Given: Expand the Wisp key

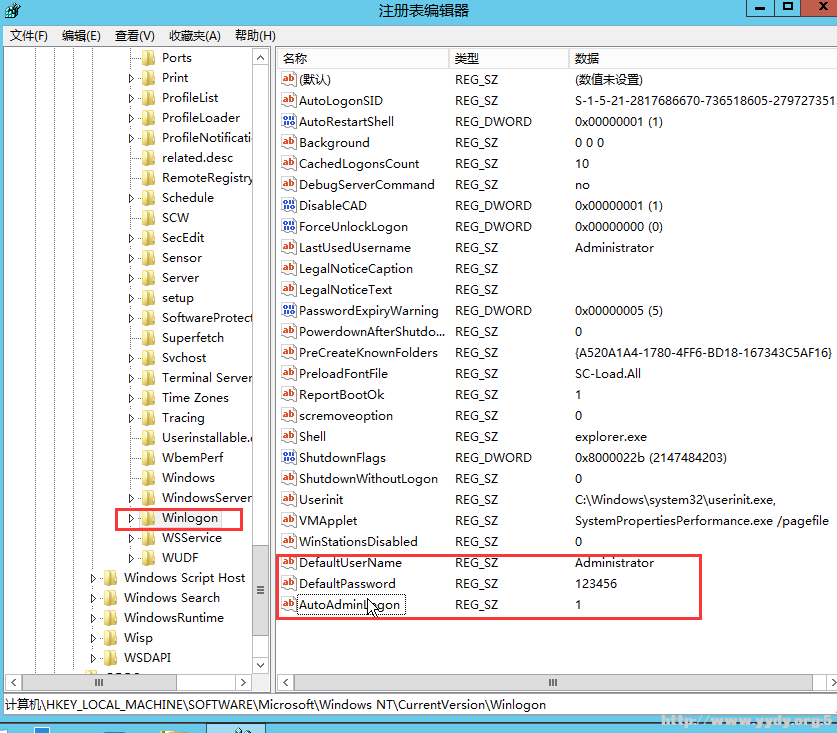Looking at the screenshot, I should pos(93,638).
